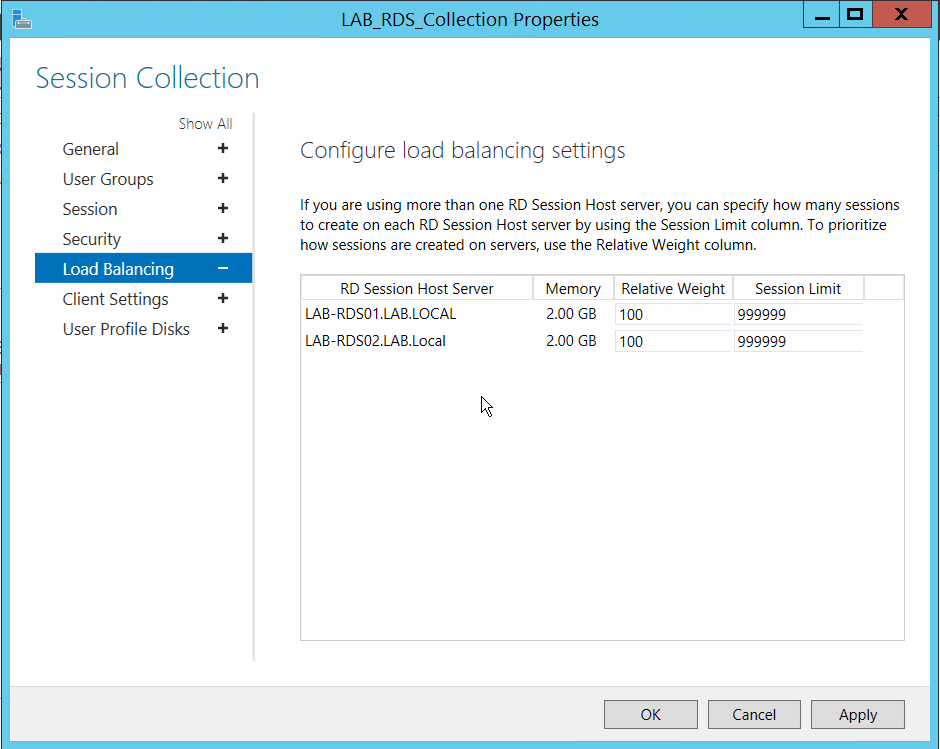
Task: Expand the Session section plus icon
Action: 222,209
